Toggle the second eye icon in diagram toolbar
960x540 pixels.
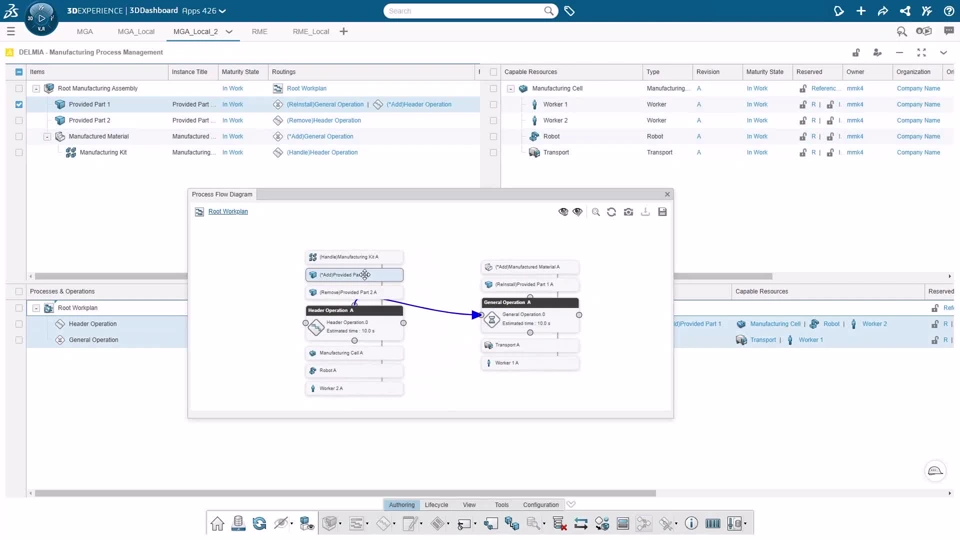pos(577,212)
